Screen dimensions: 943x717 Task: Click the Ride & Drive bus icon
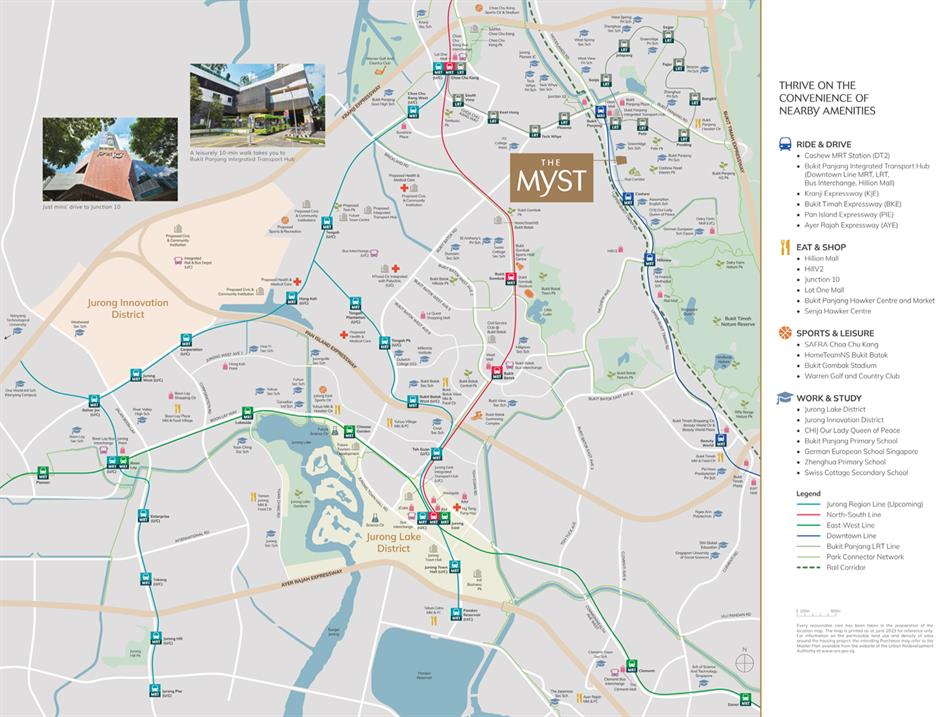(x=786, y=145)
